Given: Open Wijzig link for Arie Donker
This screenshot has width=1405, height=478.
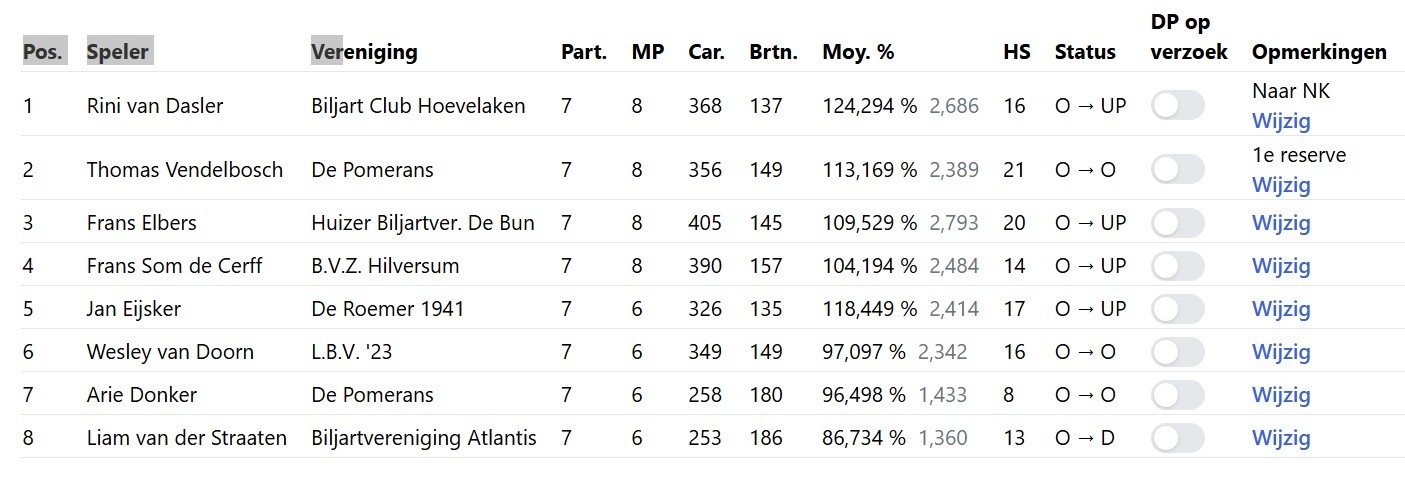Looking at the screenshot, I should pyautogui.click(x=1281, y=394).
